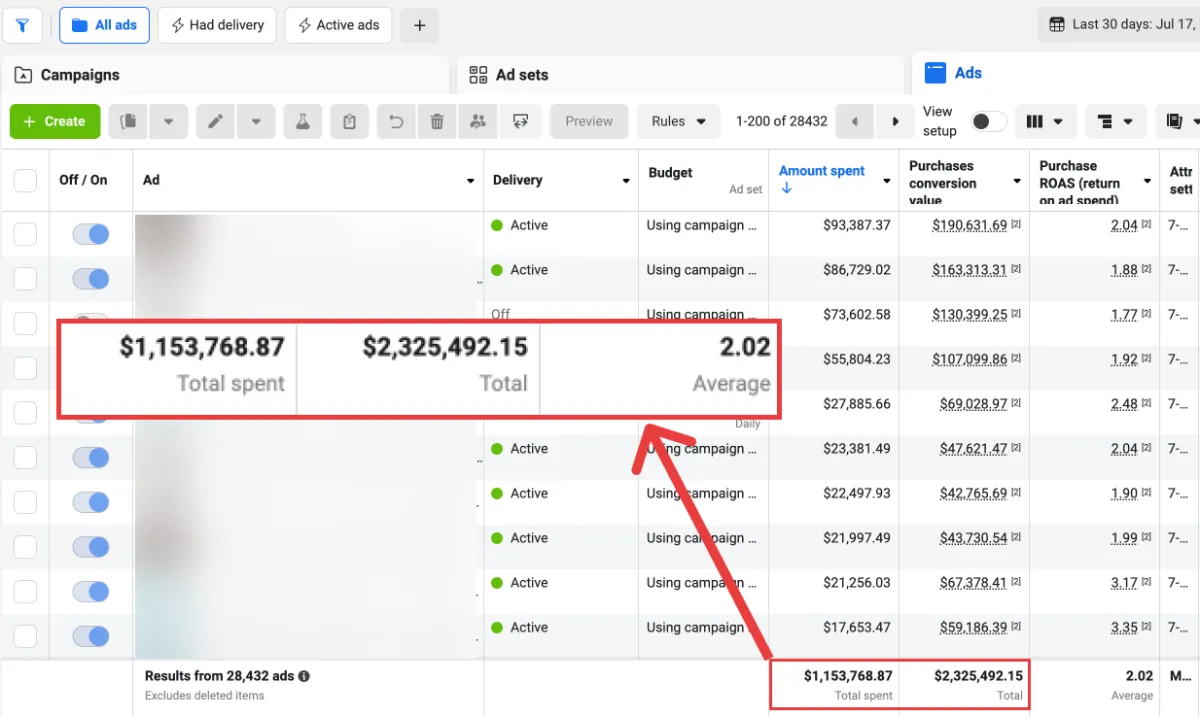Open the A/B test flask icon

pos(301,122)
